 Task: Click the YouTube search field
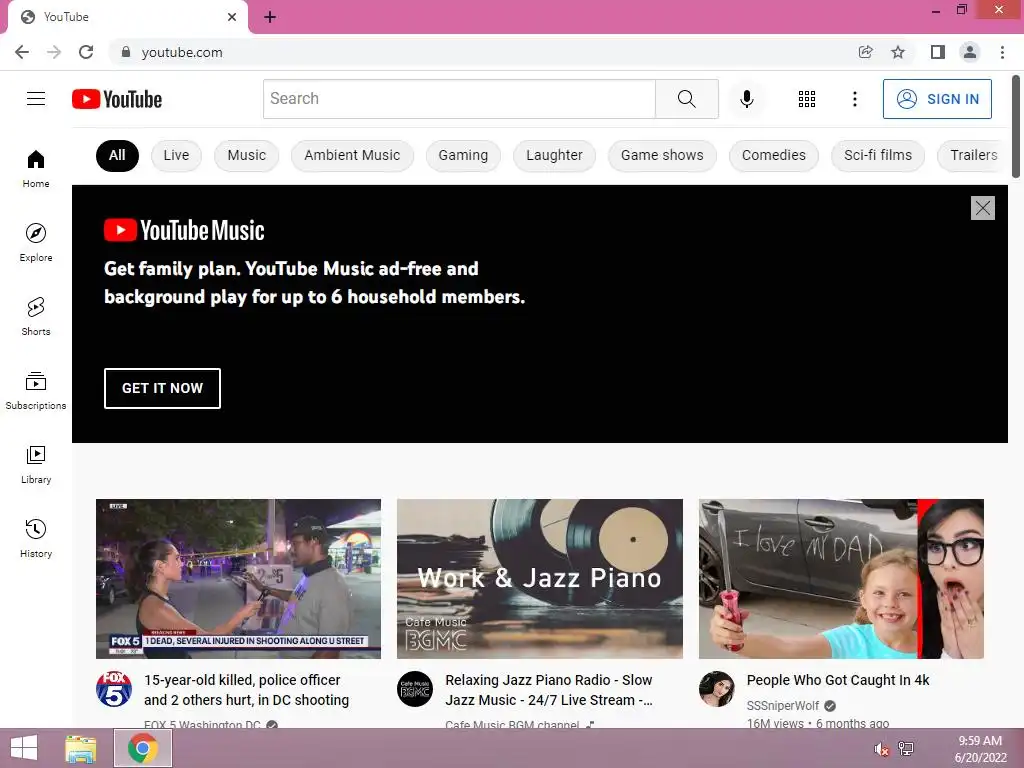click(459, 99)
